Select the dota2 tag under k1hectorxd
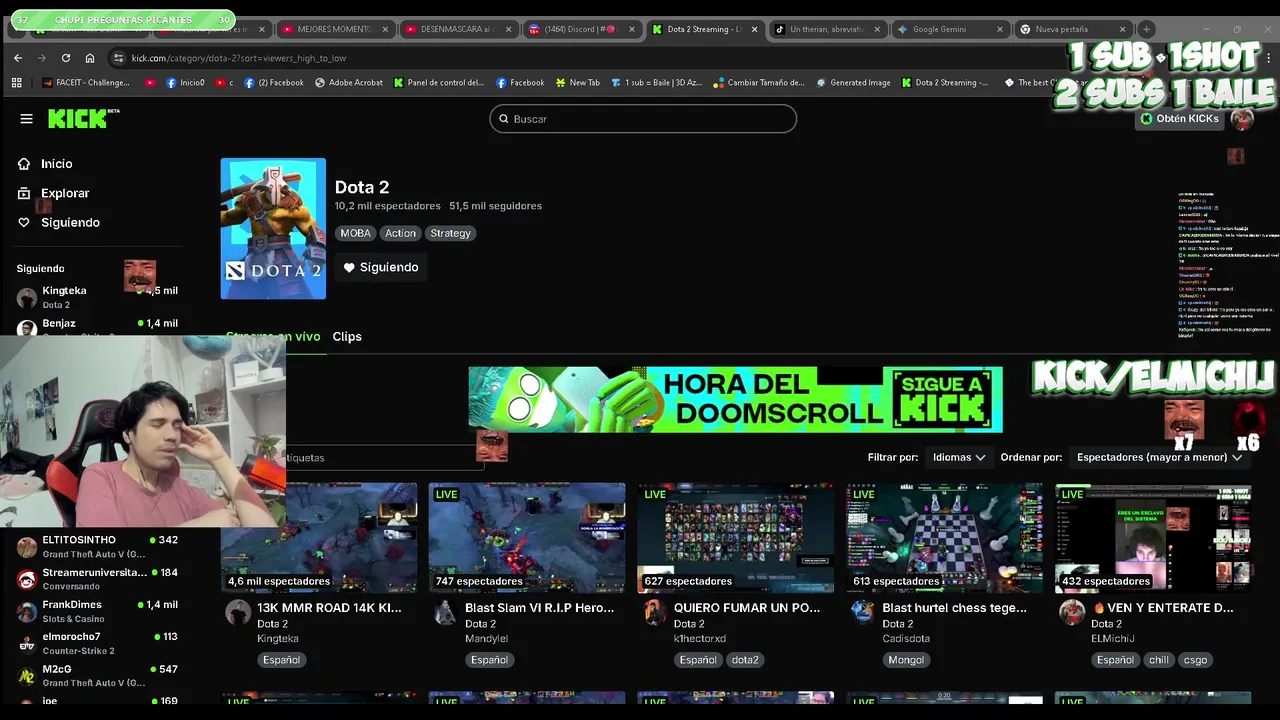Viewport: 1280px width, 720px height. (745, 660)
